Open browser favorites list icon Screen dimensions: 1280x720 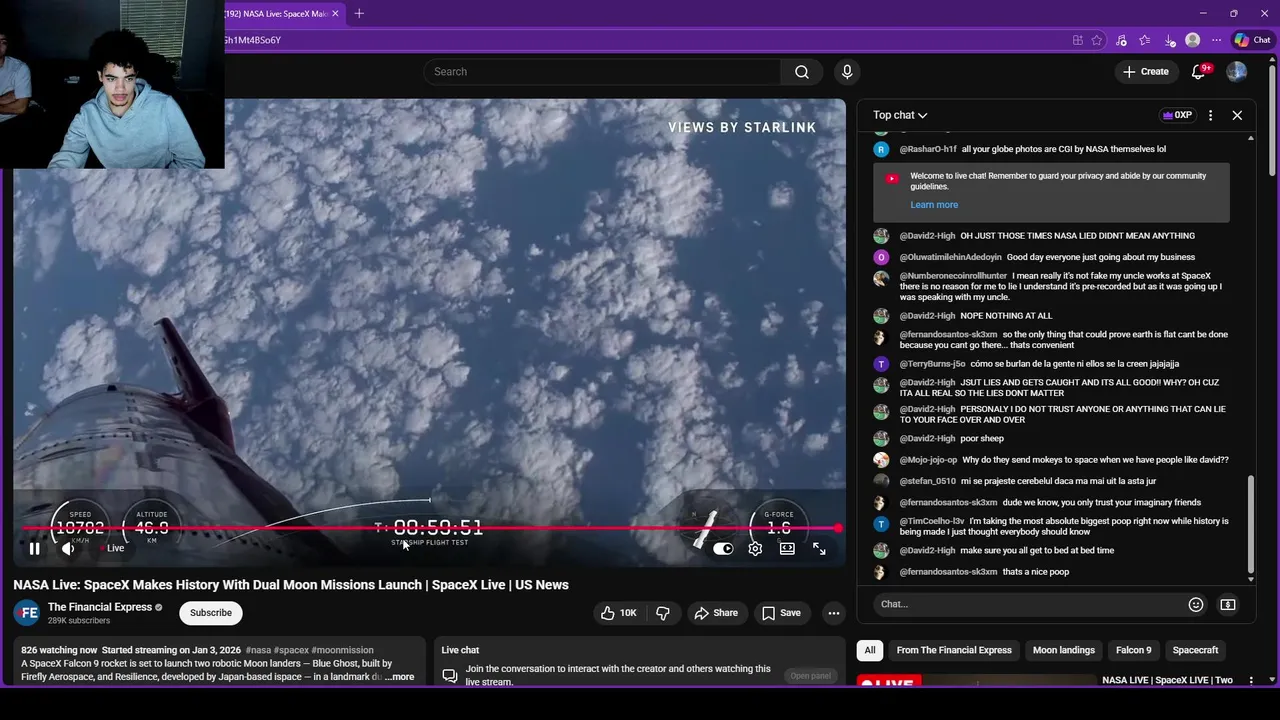click(1145, 40)
